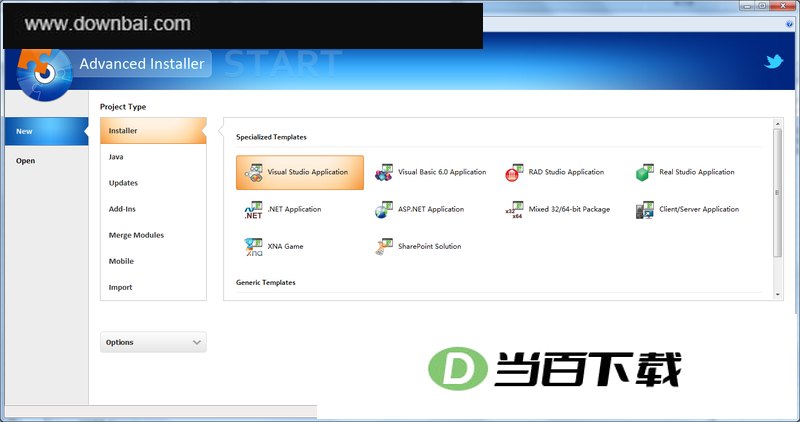The height and width of the screenshot is (422, 800).
Task: Minimize the Advanced Installer window
Action: click(x=747, y=6)
